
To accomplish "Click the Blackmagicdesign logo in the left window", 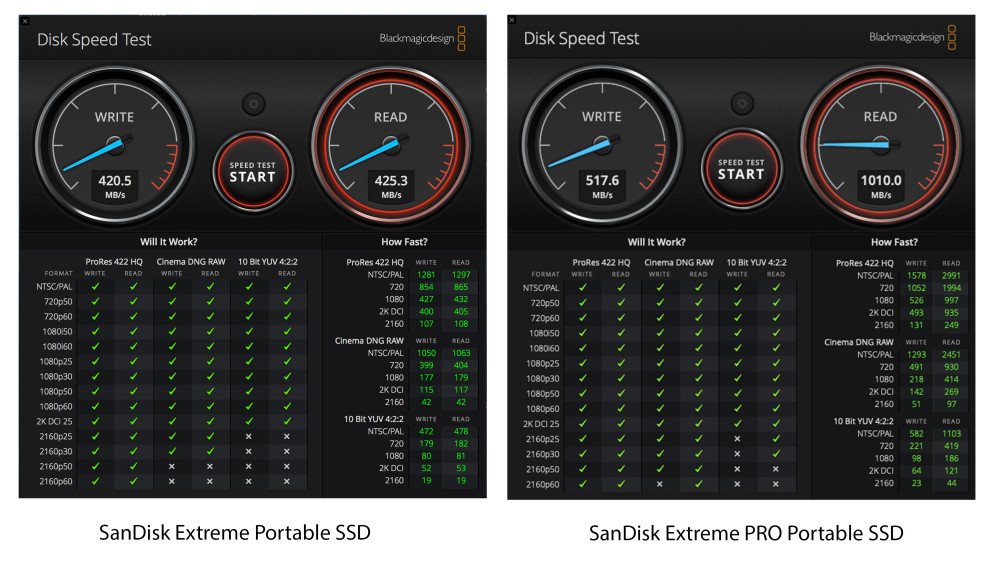I will pyautogui.click(x=422, y=38).
